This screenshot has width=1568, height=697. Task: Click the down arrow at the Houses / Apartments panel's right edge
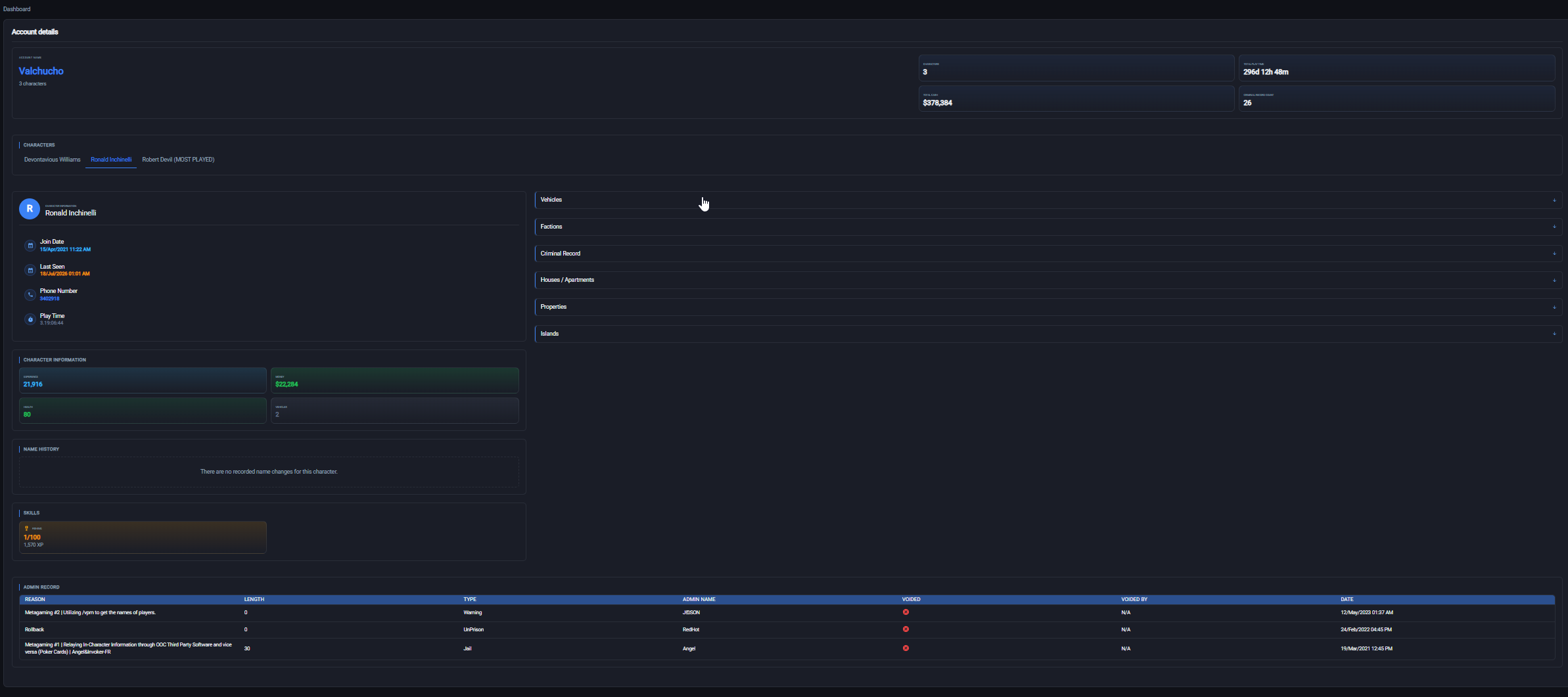[1554, 281]
